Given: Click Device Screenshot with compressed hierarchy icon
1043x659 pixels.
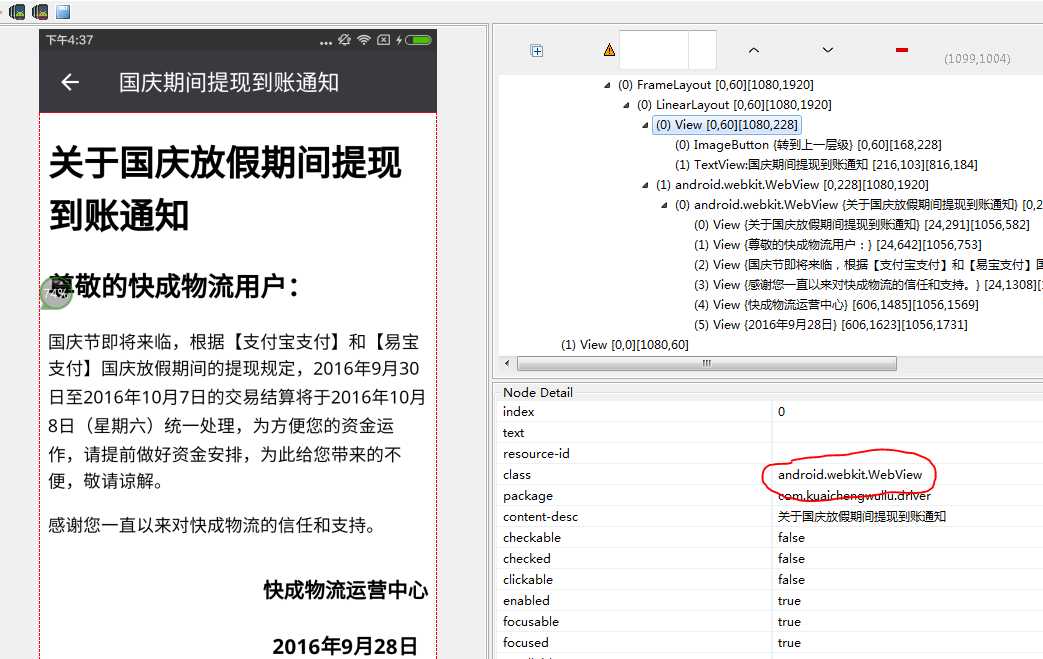Looking at the screenshot, I should point(40,11).
